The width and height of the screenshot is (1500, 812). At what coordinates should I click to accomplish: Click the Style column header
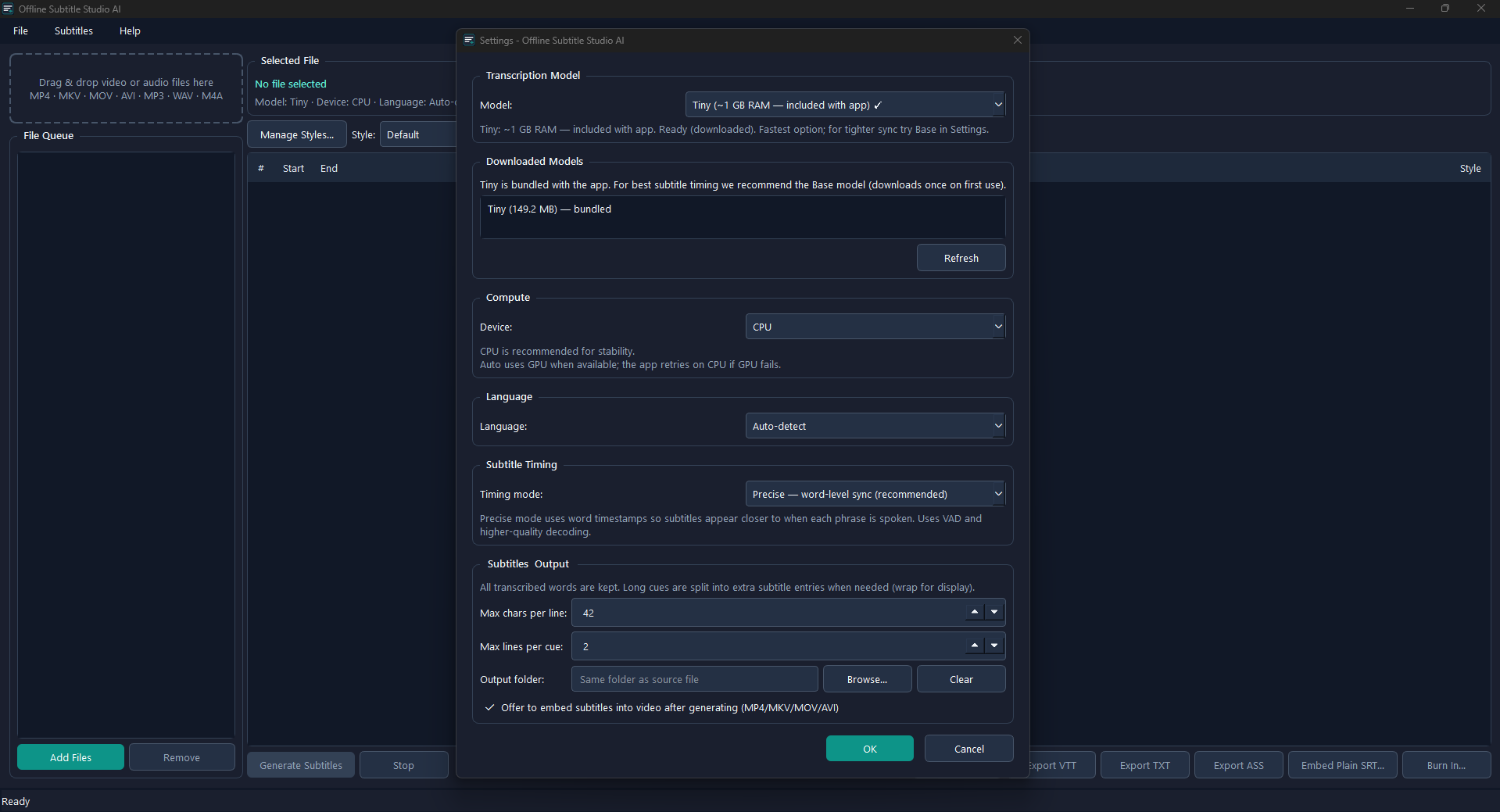(x=1470, y=168)
